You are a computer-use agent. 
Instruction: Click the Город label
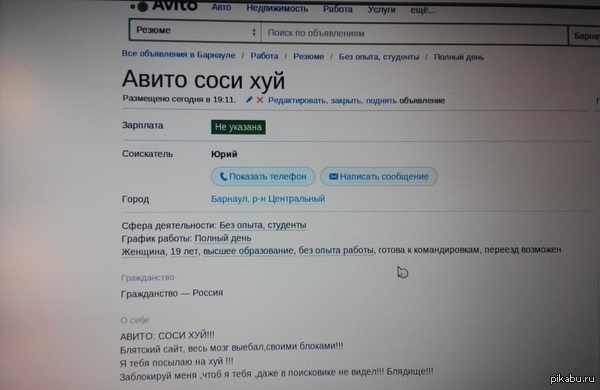135,199
